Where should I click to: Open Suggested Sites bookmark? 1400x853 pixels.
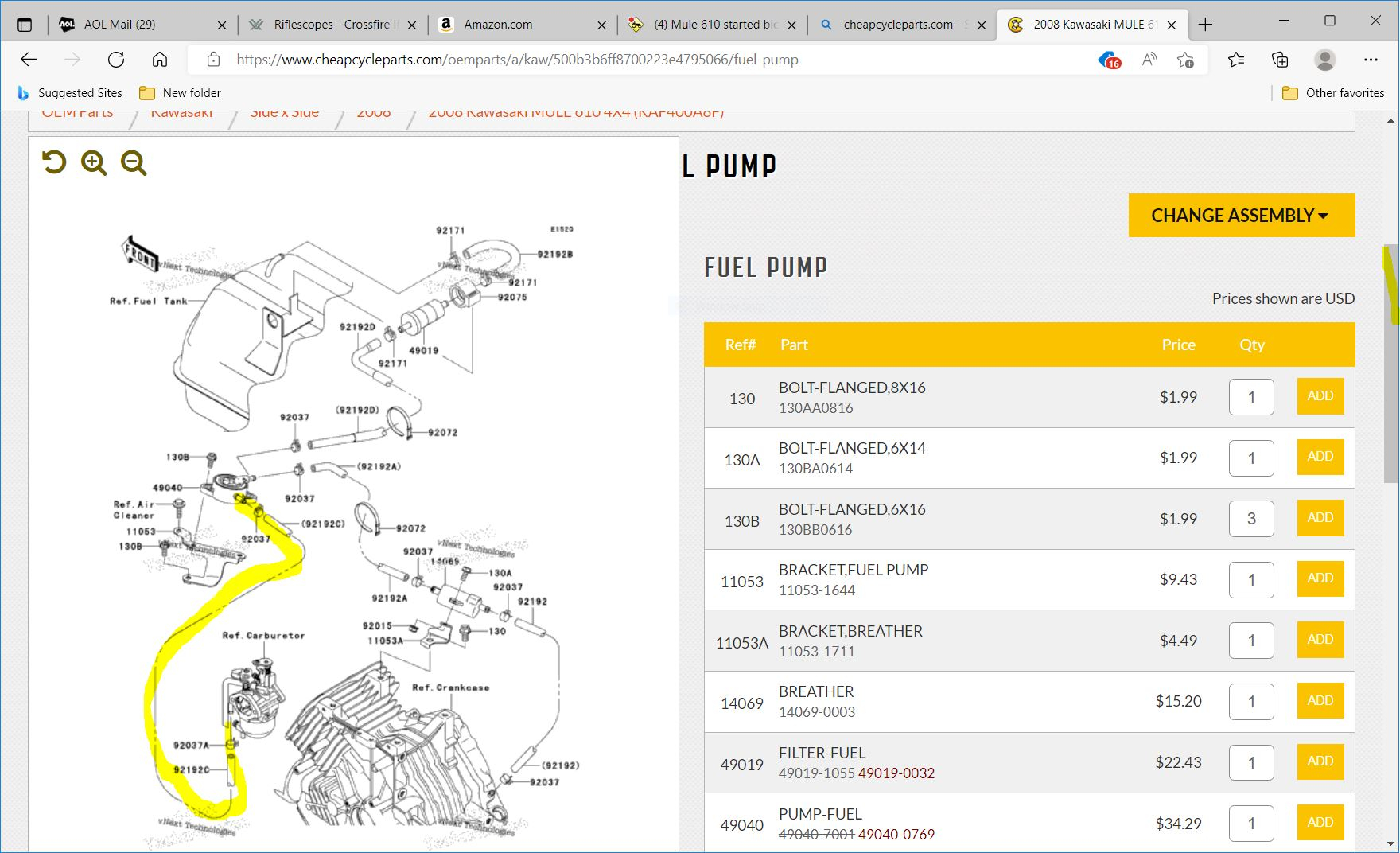(x=70, y=93)
